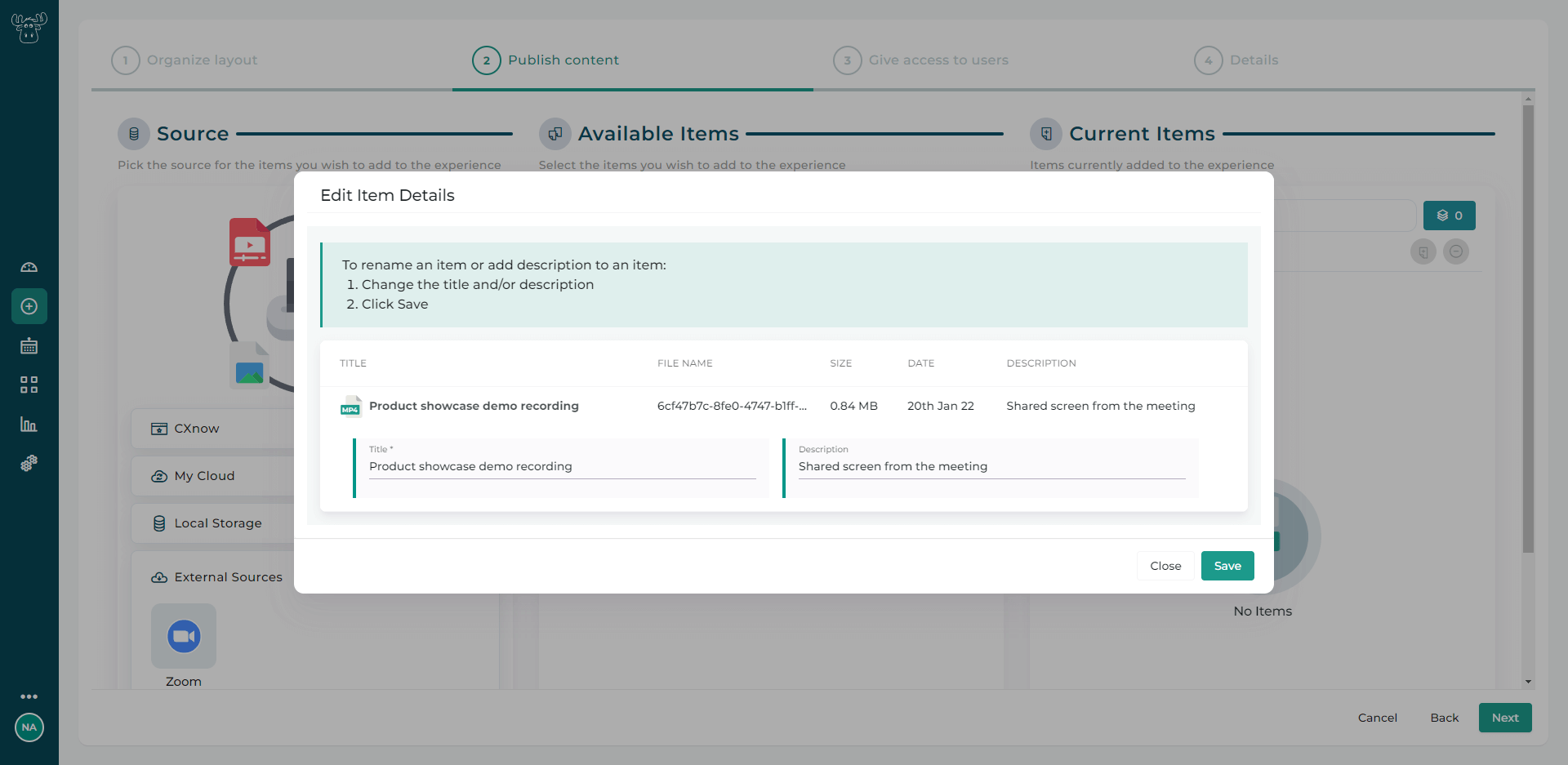The image size is (1568, 765).
Task: Open the NA user avatar
Action: click(29, 727)
